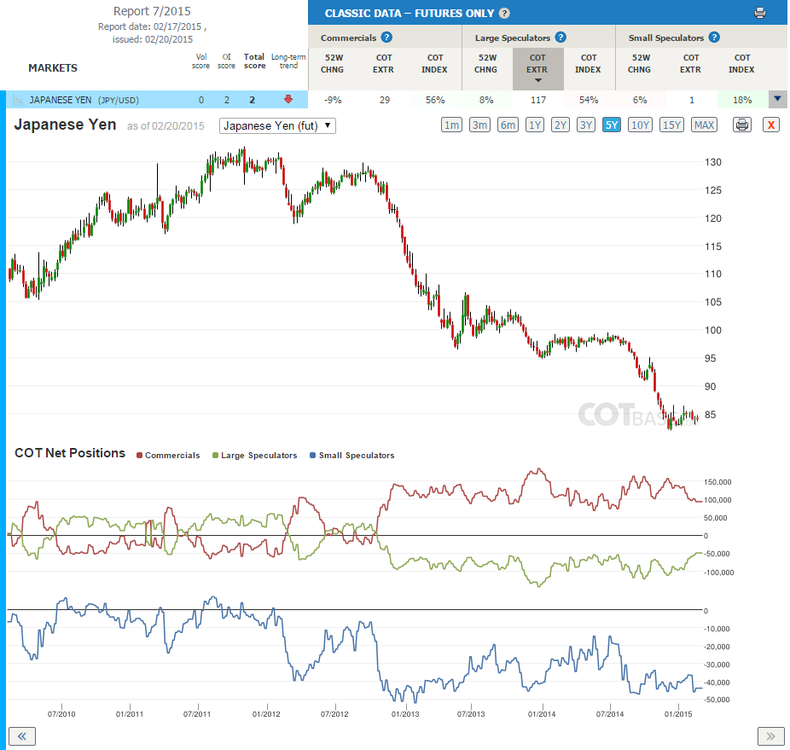Click the blue Small Speculators legend swatch
Viewport: 790px width, 750px height.
point(313,455)
